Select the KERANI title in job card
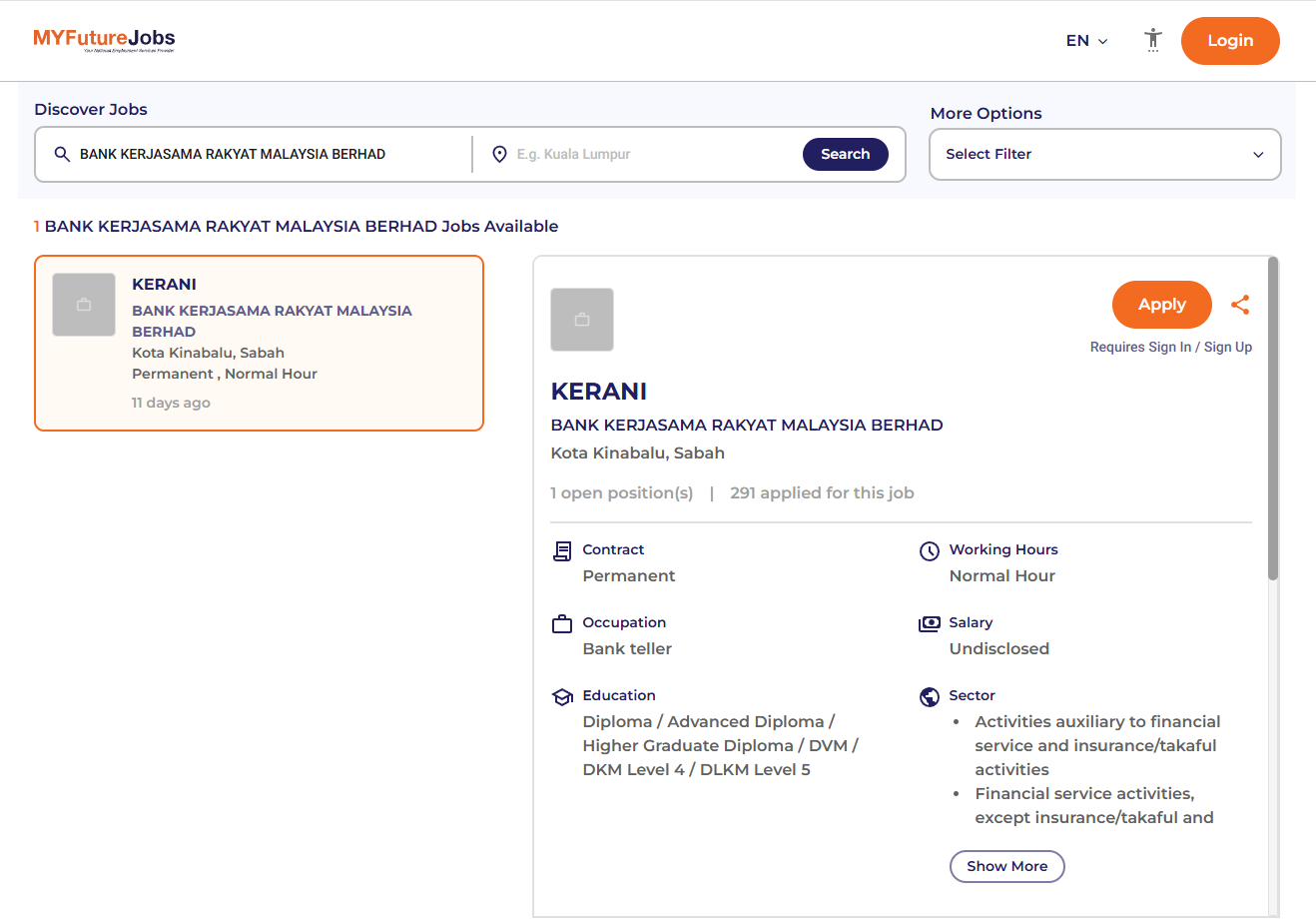Screen dimensions: 1316x919 pos(164,284)
